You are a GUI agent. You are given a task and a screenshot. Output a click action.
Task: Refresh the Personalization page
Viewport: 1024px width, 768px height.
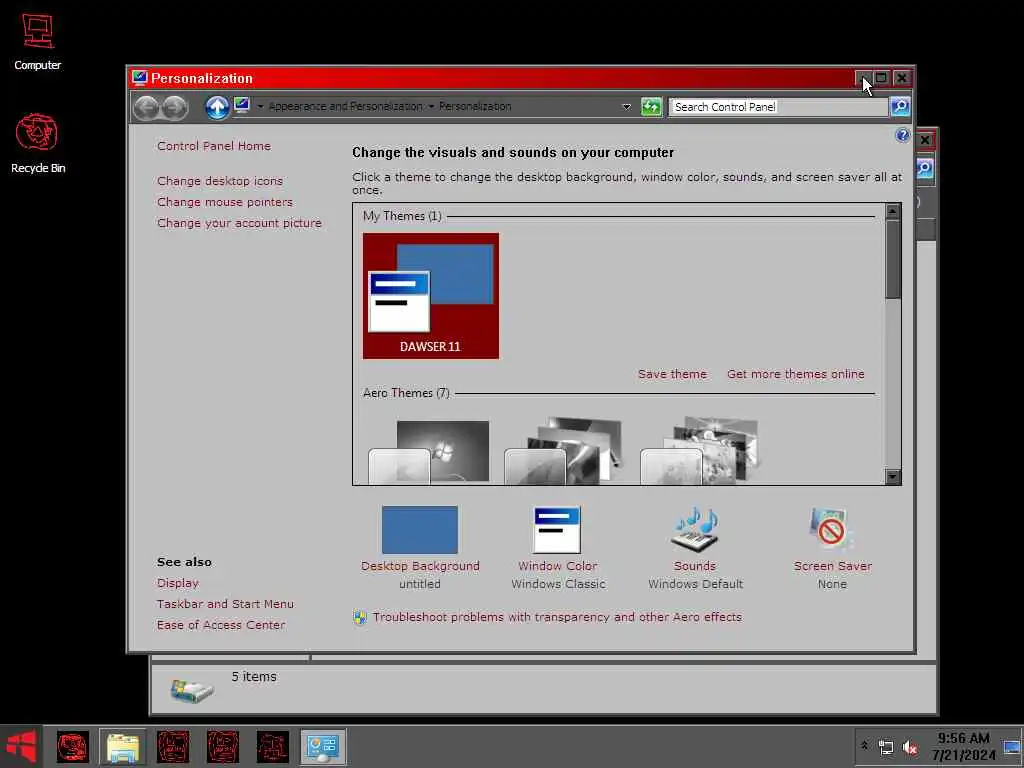coord(651,106)
